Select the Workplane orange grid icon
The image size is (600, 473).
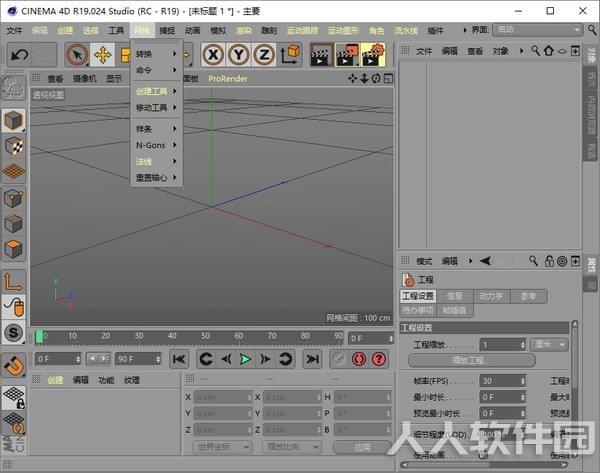[13, 171]
